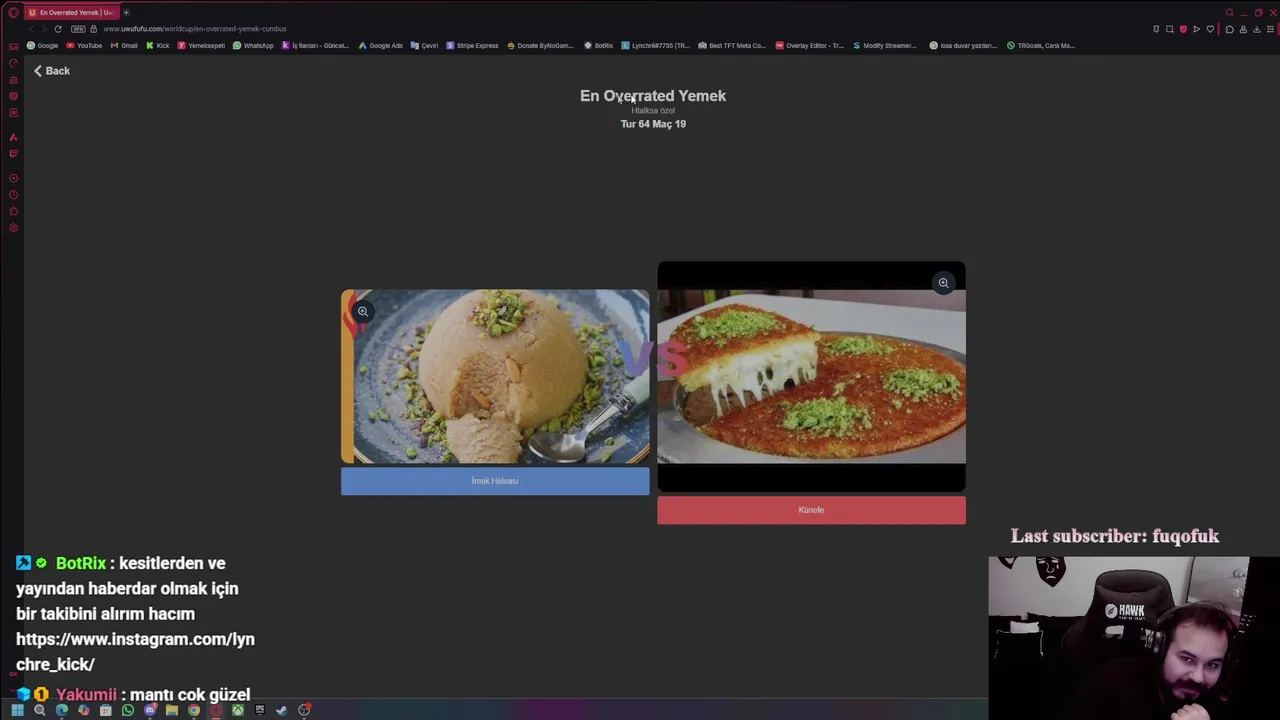Select the Künefe image
Viewport: 1280px width, 720px height.
tap(811, 377)
